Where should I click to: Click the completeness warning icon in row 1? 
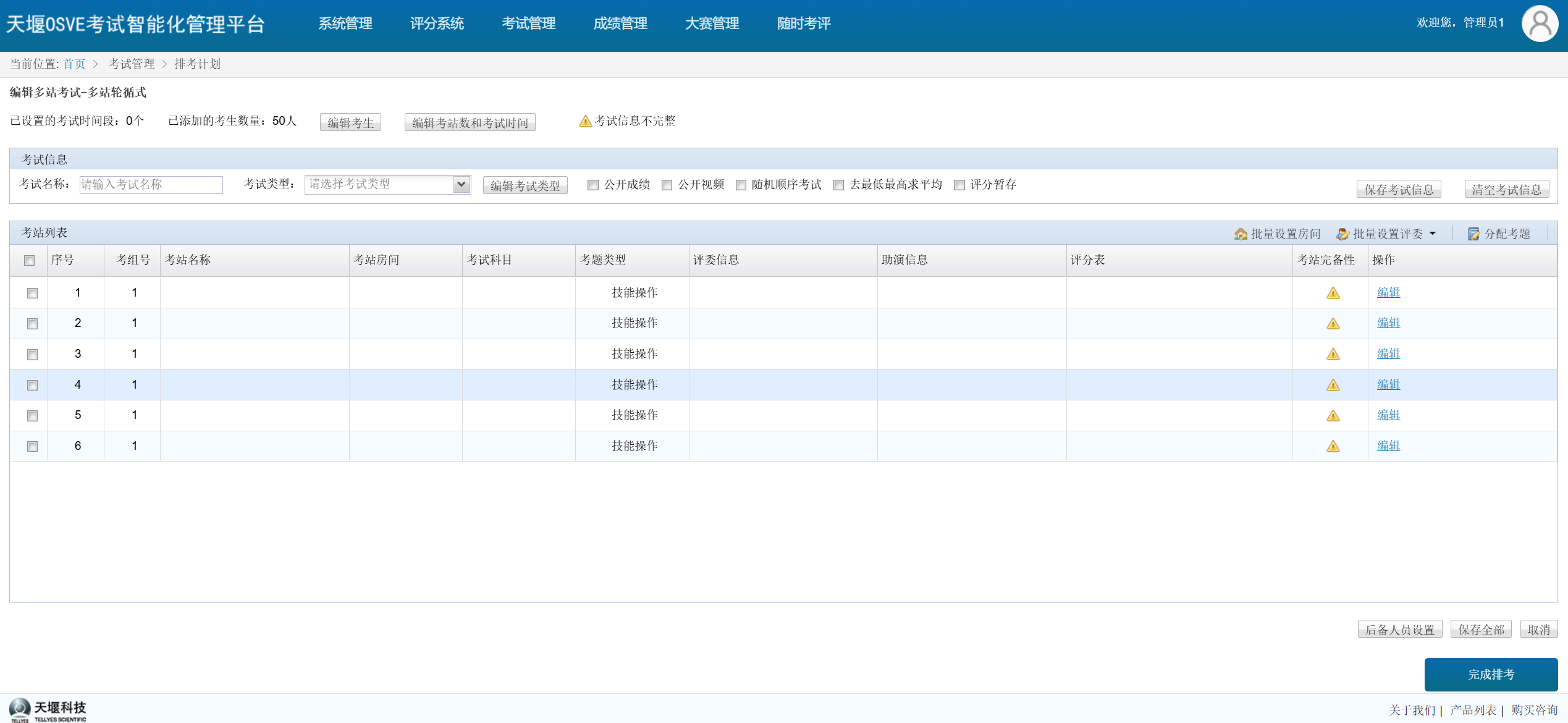(1333, 293)
